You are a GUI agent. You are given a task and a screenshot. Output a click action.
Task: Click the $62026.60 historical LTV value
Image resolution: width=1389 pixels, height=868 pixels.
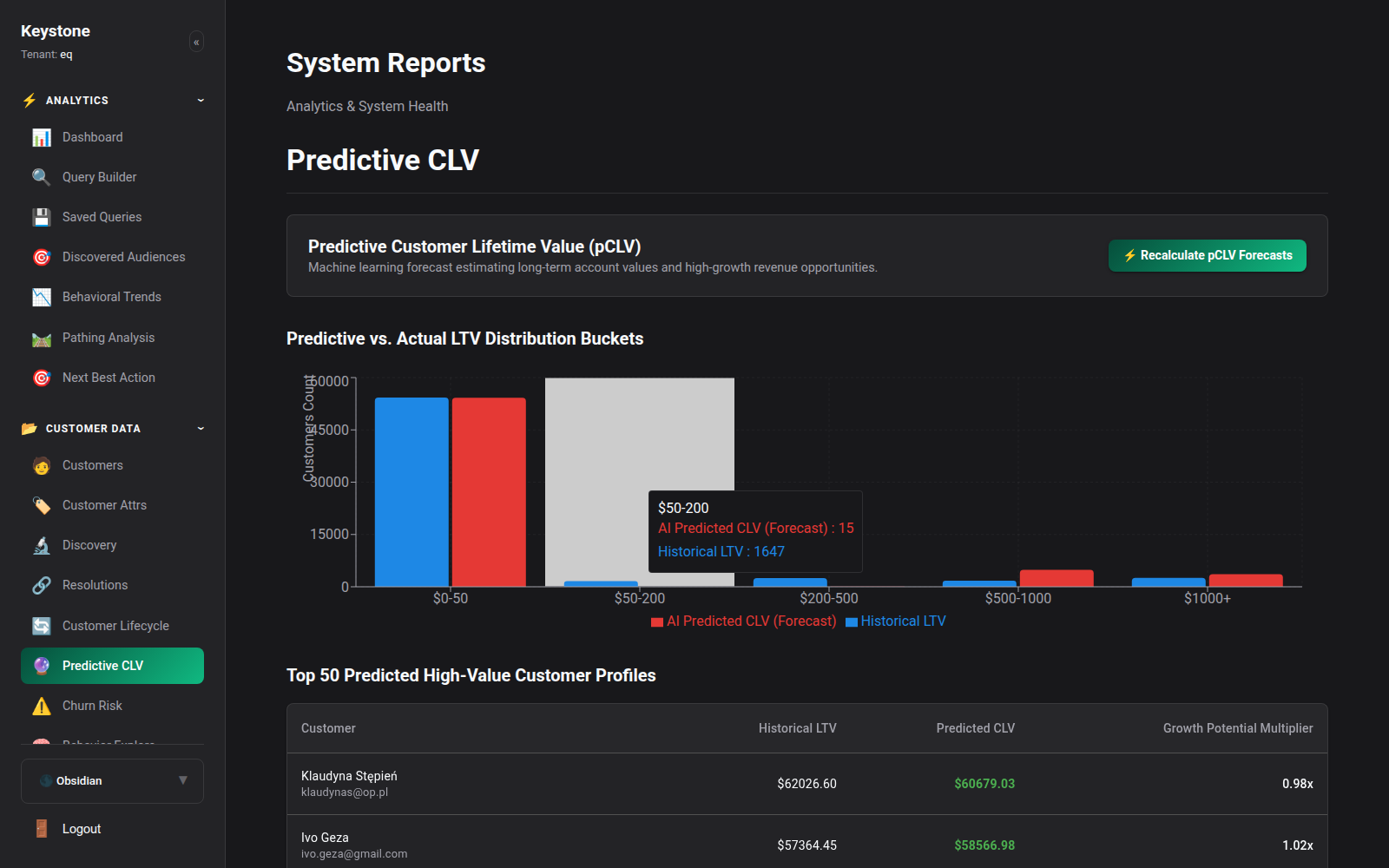(806, 784)
